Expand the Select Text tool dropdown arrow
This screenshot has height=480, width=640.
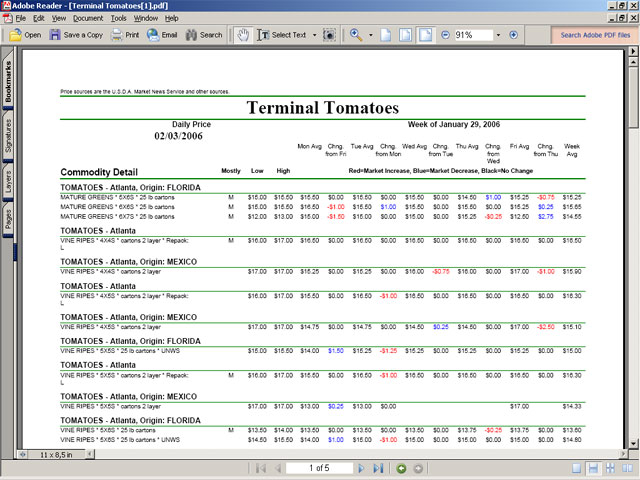[314, 35]
